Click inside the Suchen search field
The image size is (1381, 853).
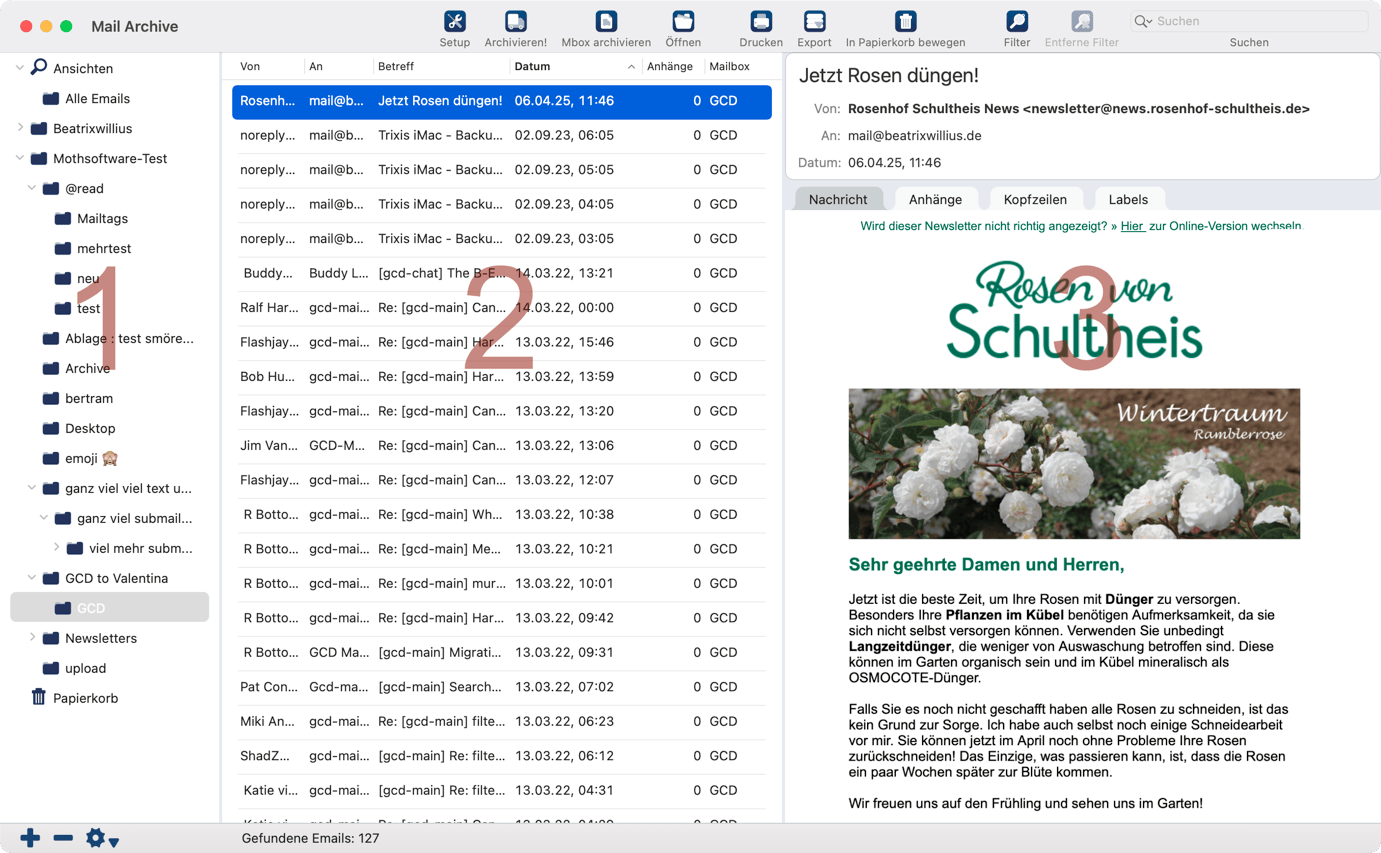click(1248, 20)
